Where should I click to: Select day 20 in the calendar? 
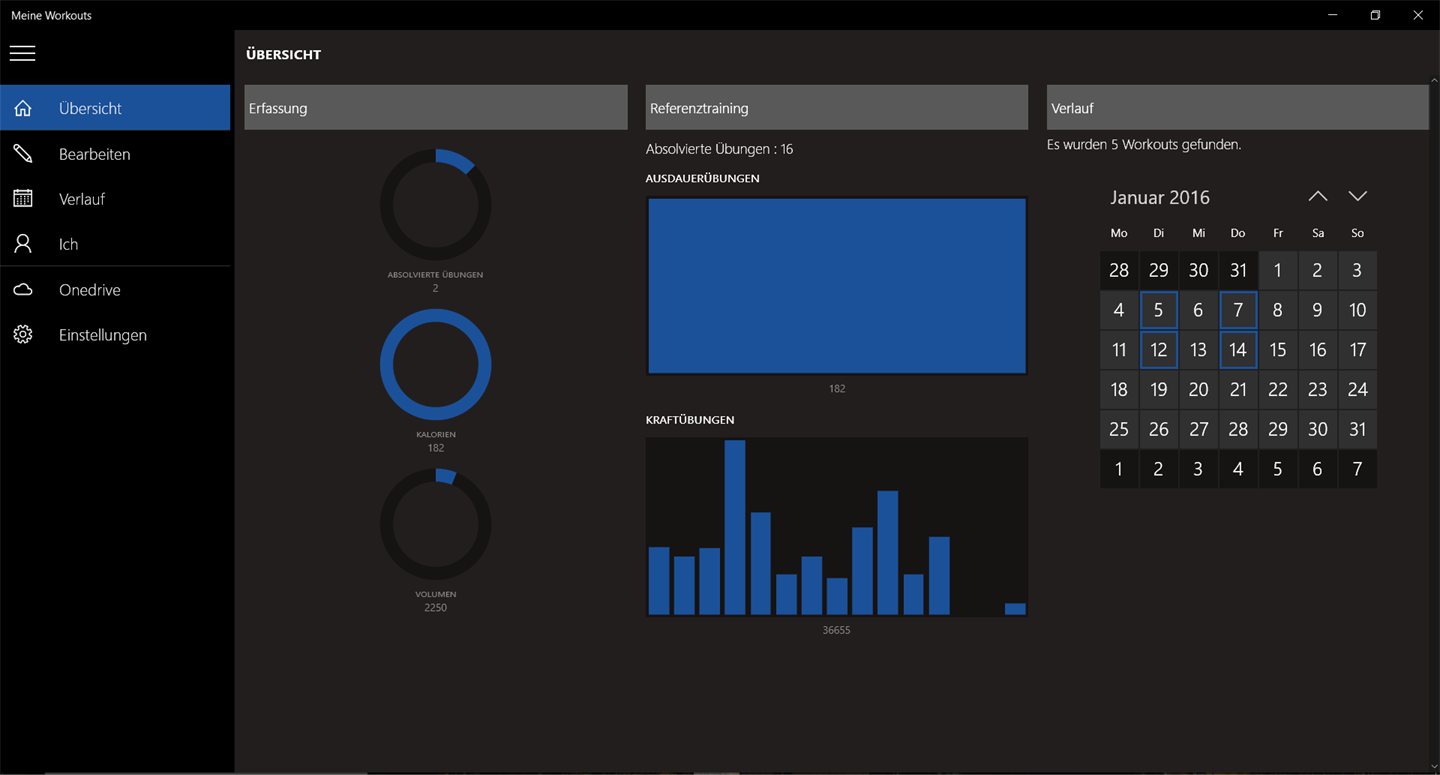pyautogui.click(x=1198, y=389)
